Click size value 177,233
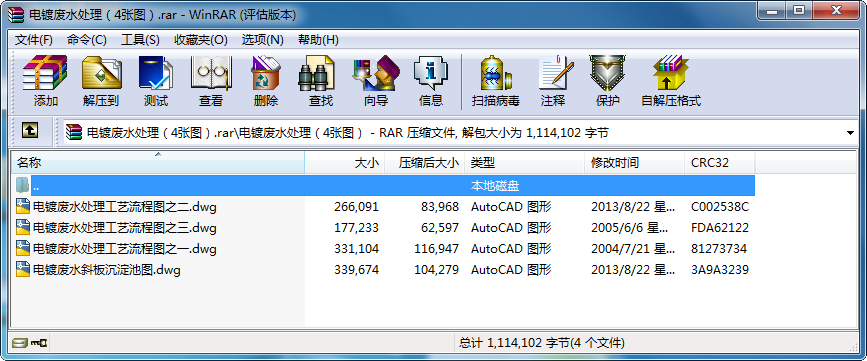This screenshot has width=867, height=361. (357, 228)
